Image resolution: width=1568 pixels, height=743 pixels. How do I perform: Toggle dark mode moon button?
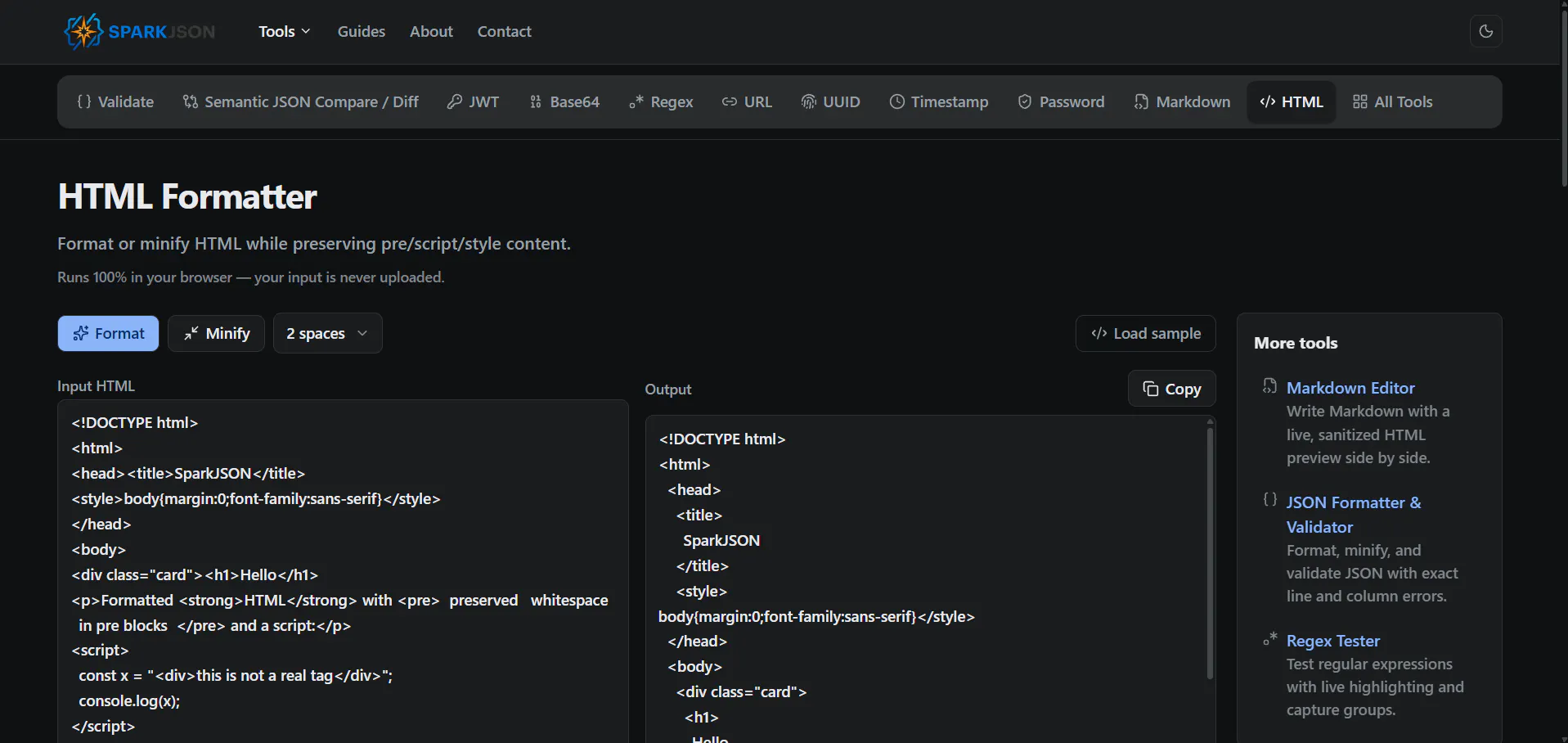pyautogui.click(x=1485, y=31)
